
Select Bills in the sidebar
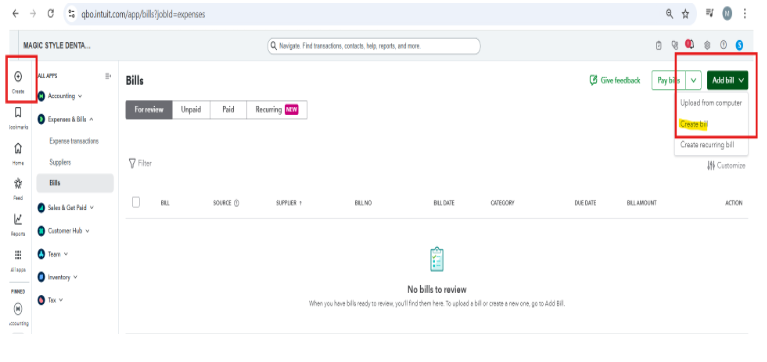click(75, 183)
